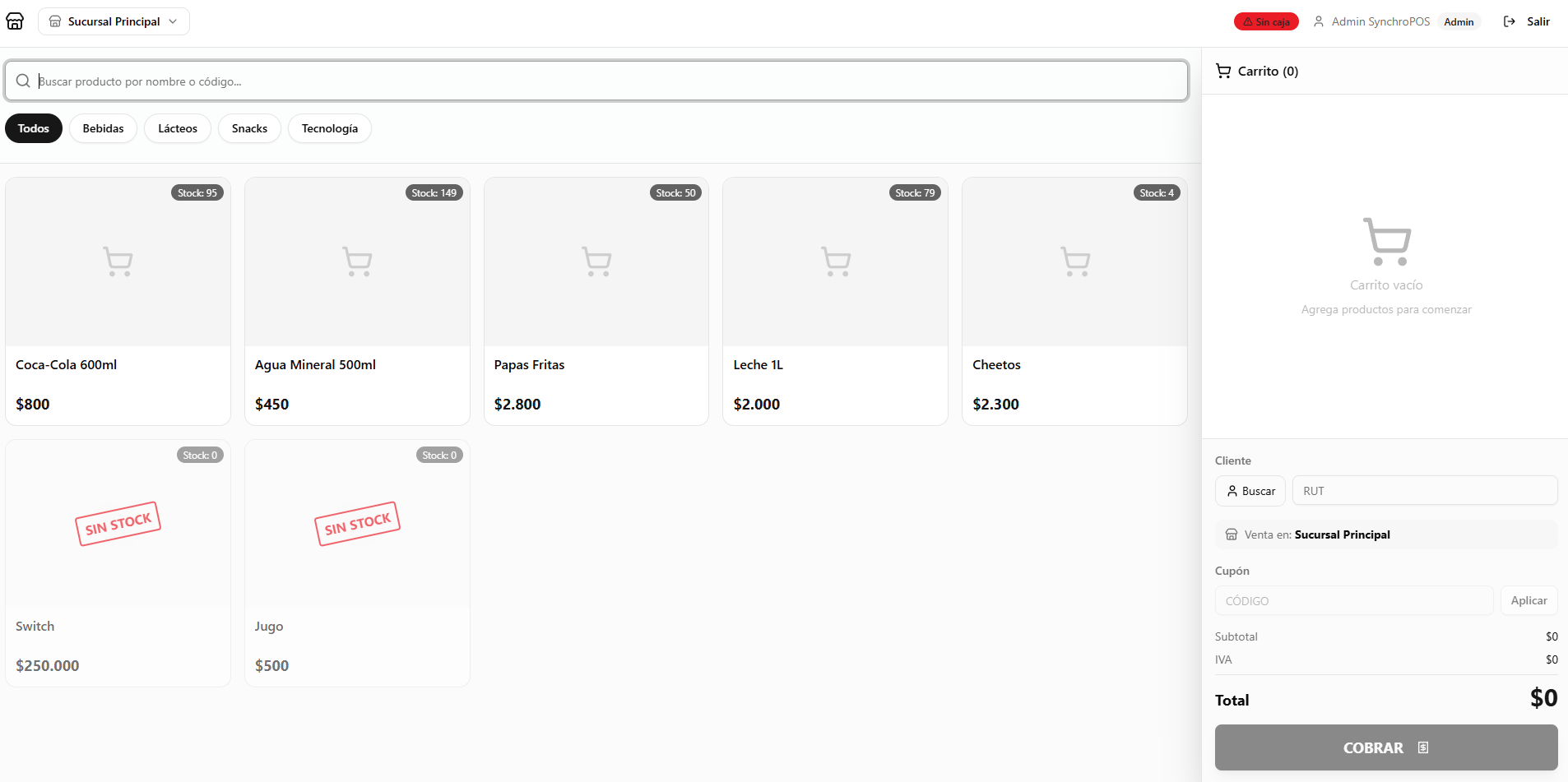Open the Sucursal Principal branch dropdown
Image resolution: width=1568 pixels, height=782 pixels.
(114, 21)
